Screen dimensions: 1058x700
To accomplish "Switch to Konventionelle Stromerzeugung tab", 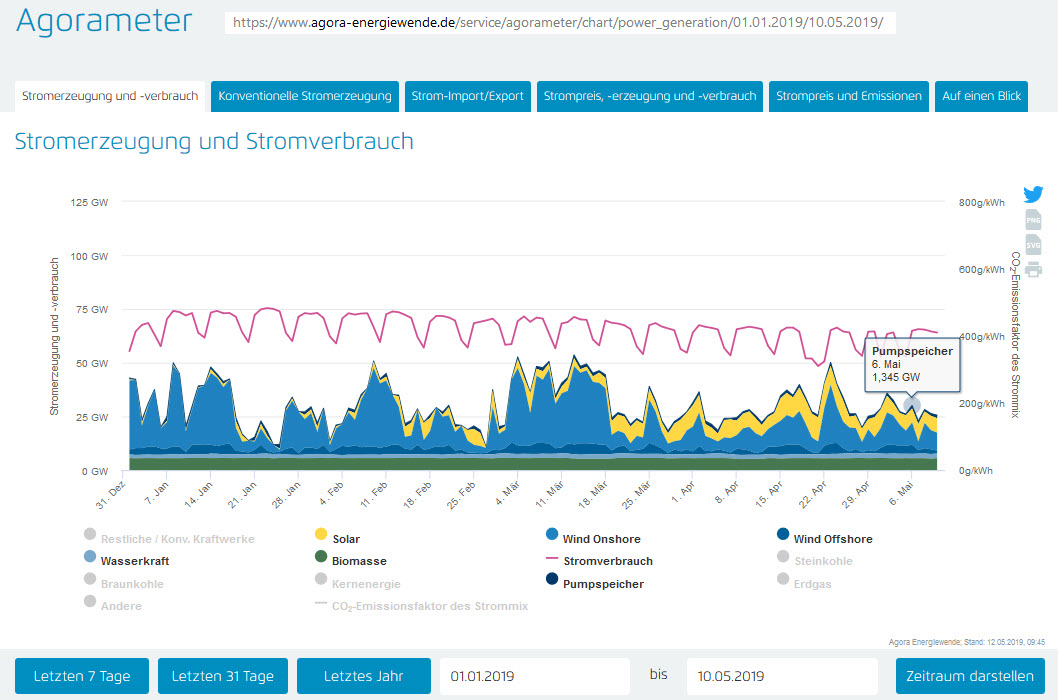I will [x=305, y=97].
